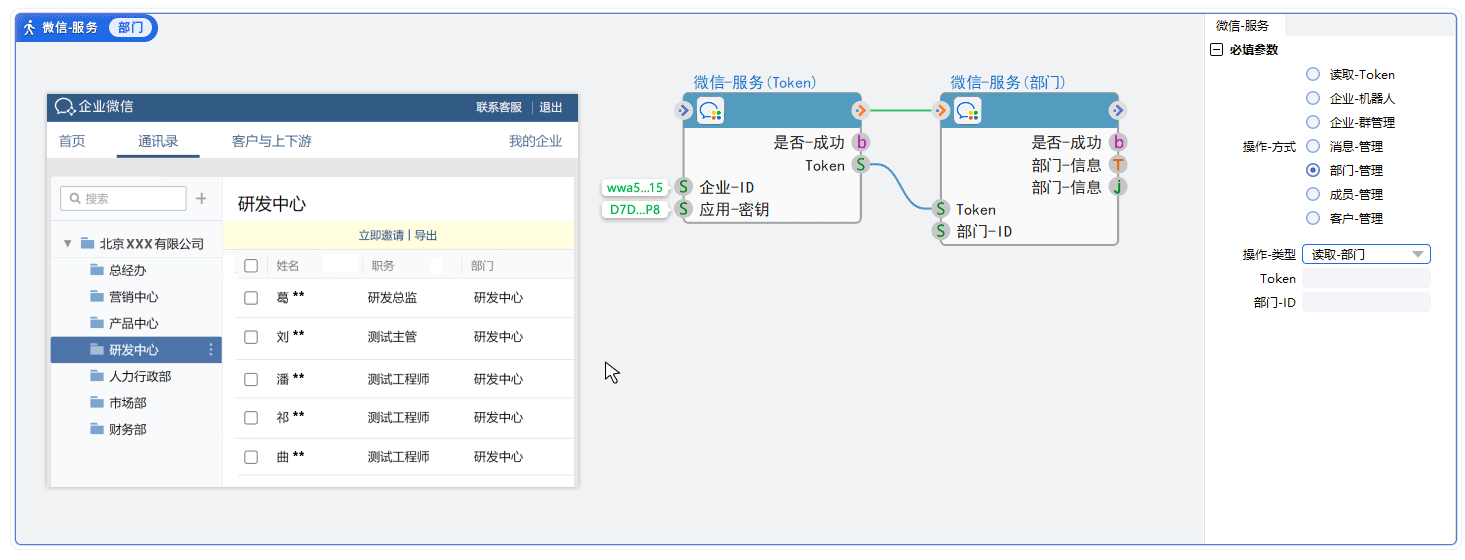1465x560 pixels.
Task: Collapse the 北京XXX有限公司 tree node
Action: click(68, 243)
